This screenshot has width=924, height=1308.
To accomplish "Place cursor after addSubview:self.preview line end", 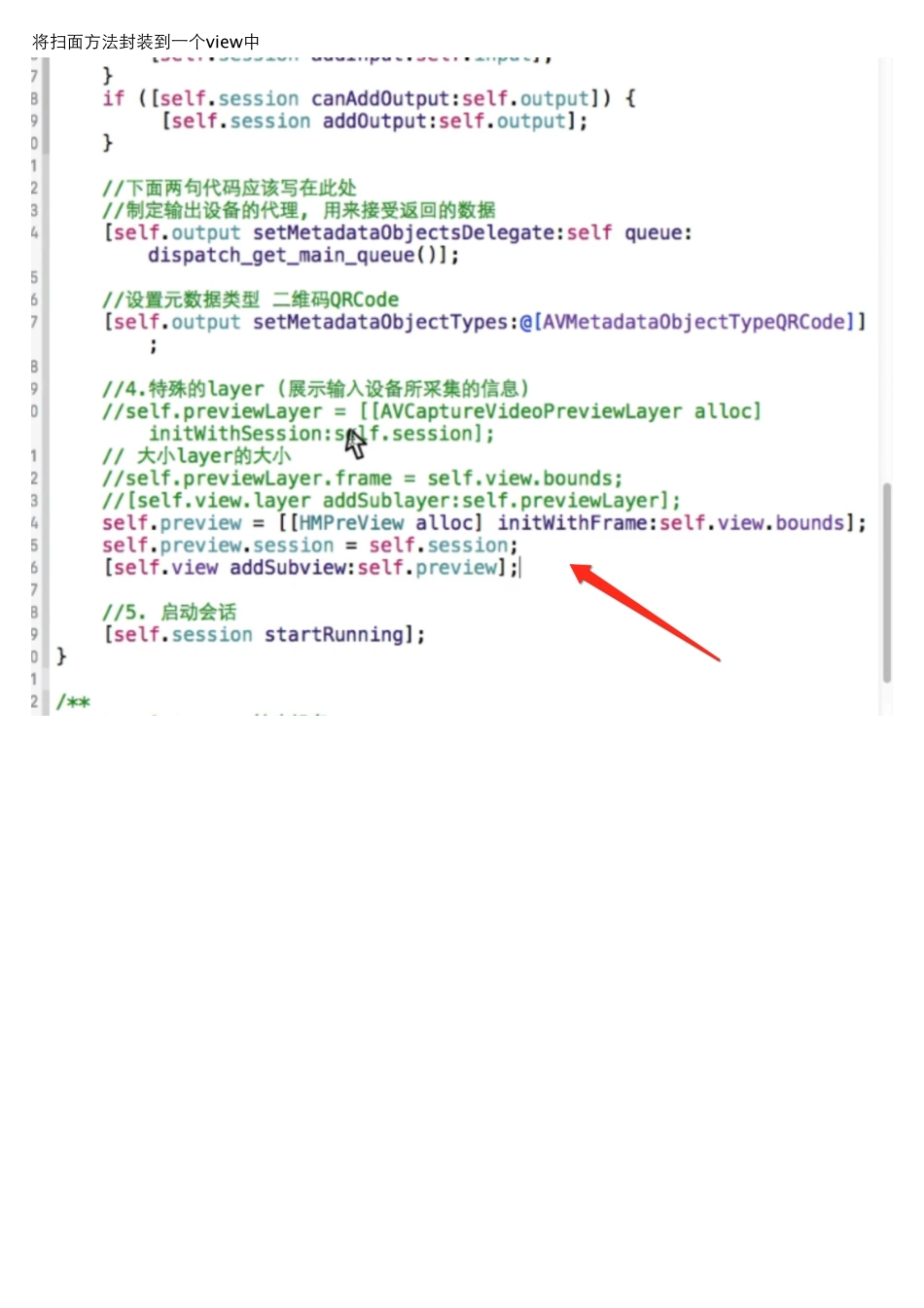I will pyautogui.click(x=522, y=568).
